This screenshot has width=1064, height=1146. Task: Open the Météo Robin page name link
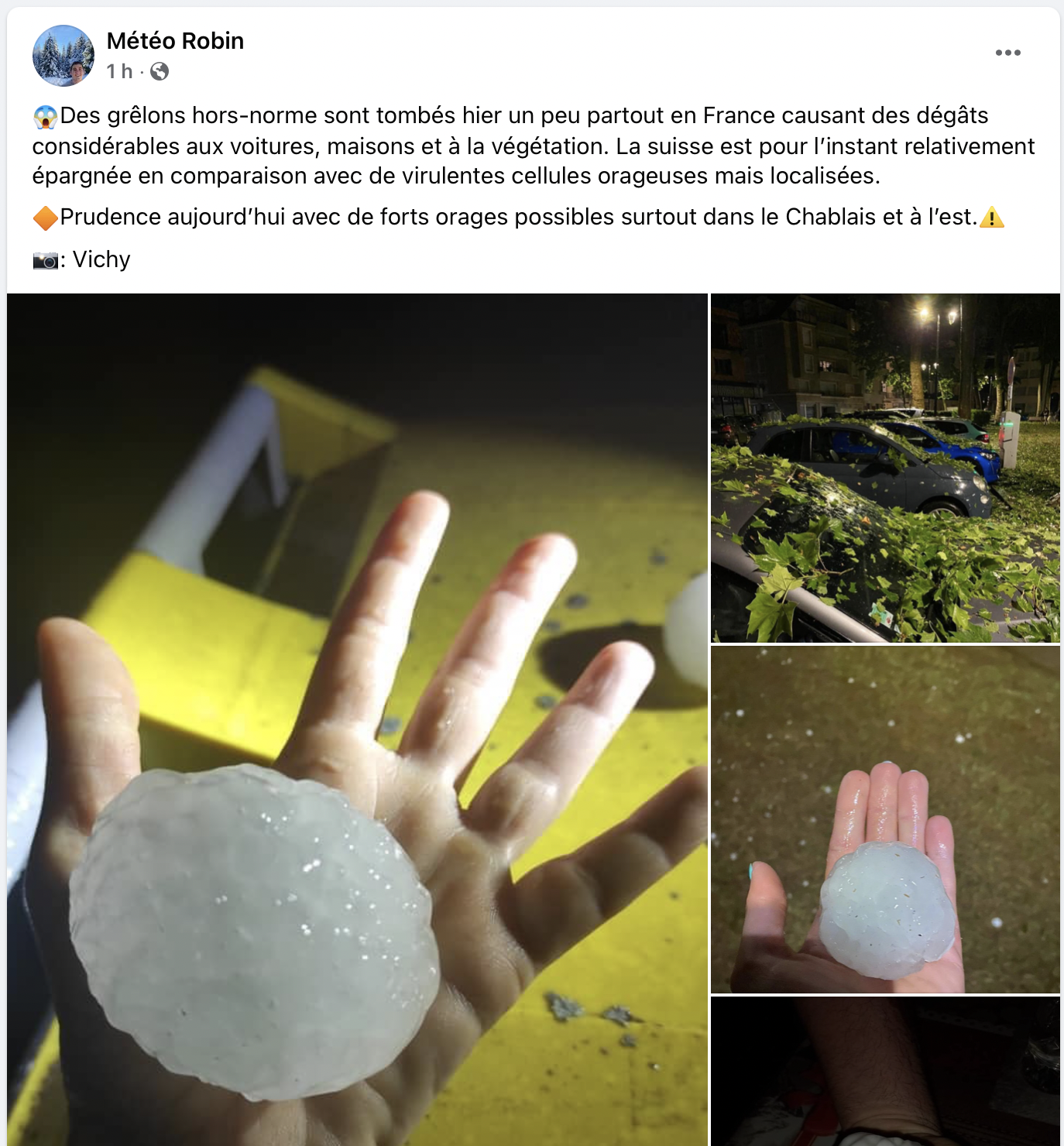coord(175,40)
